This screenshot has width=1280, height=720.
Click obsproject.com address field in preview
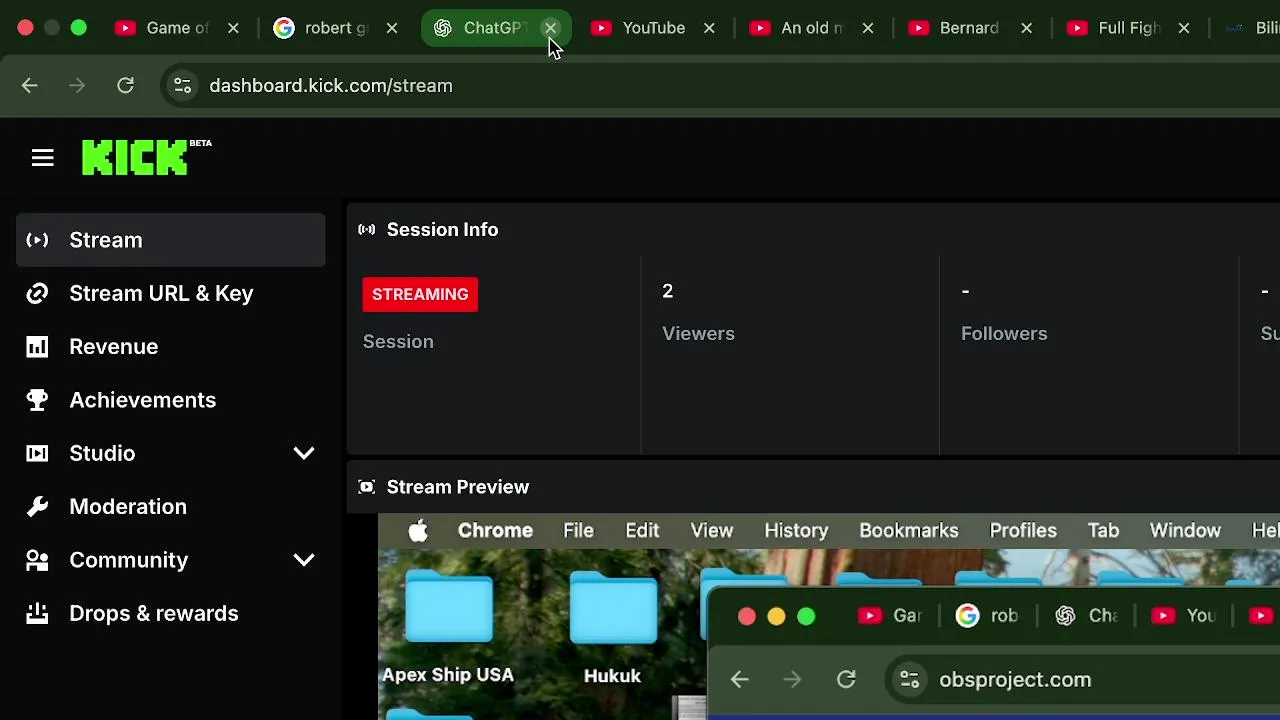pyautogui.click(x=1015, y=680)
